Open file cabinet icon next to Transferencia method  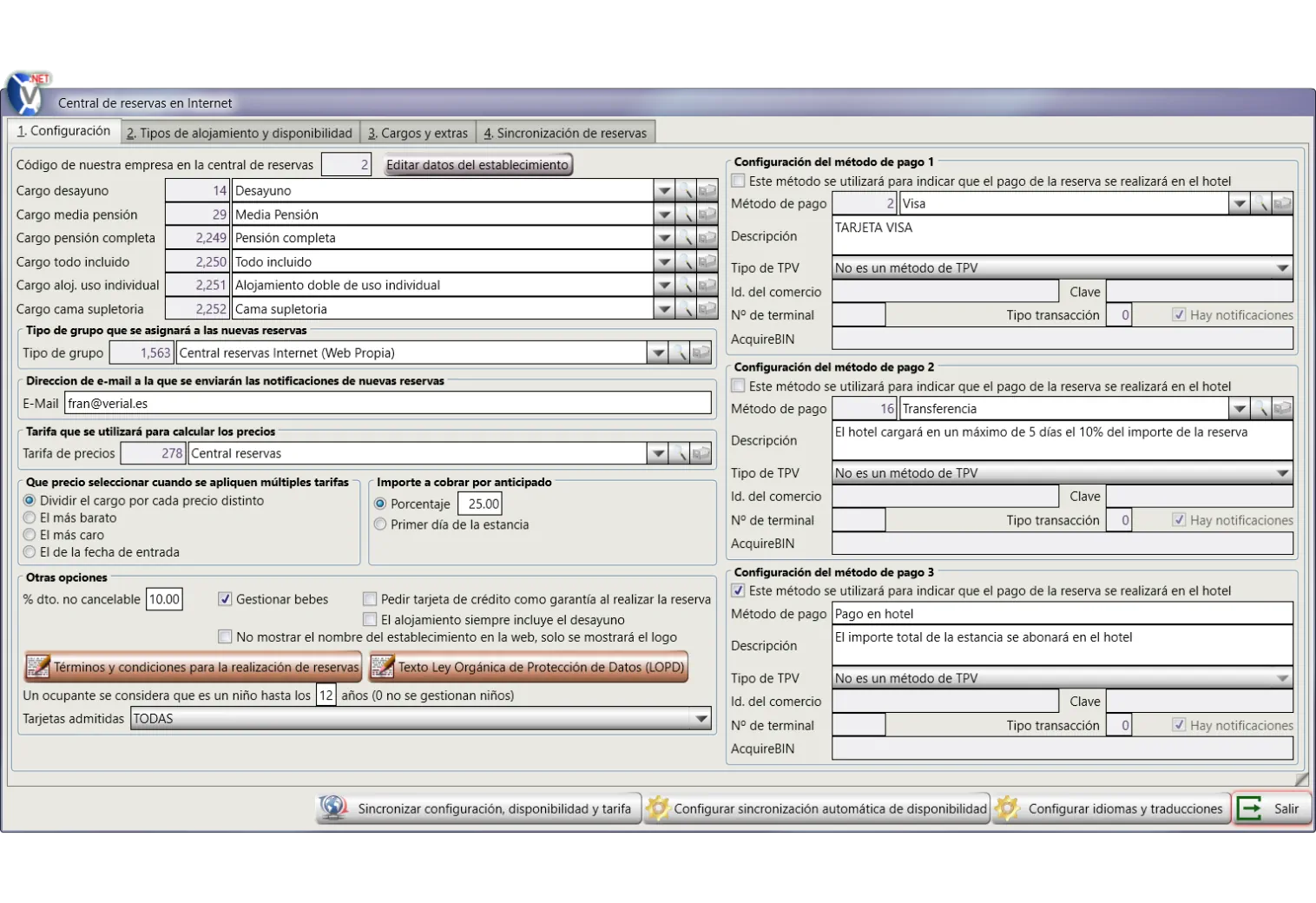pyautogui.click(x=1282, y=409)
